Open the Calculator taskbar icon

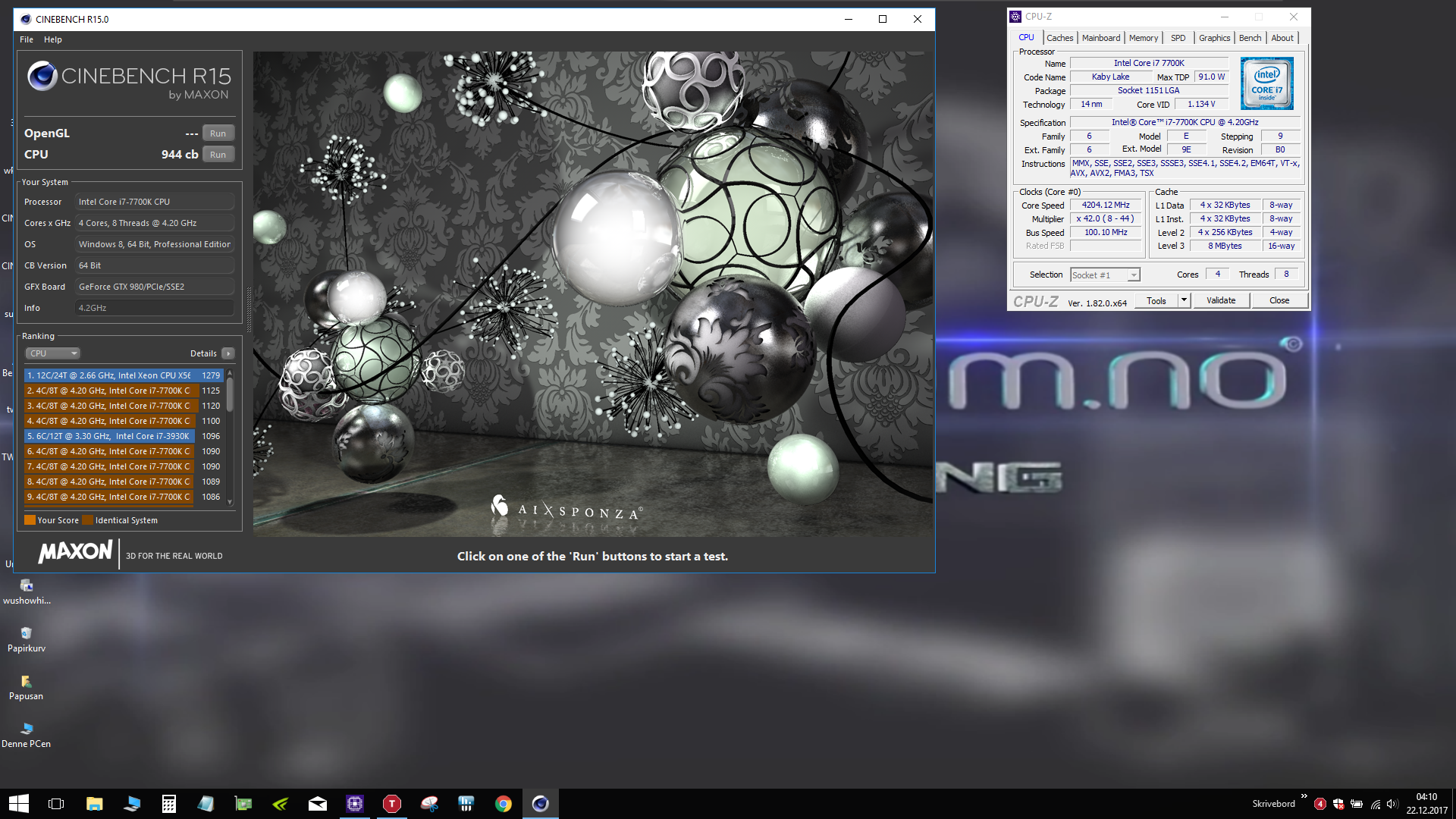coord(169,804)
